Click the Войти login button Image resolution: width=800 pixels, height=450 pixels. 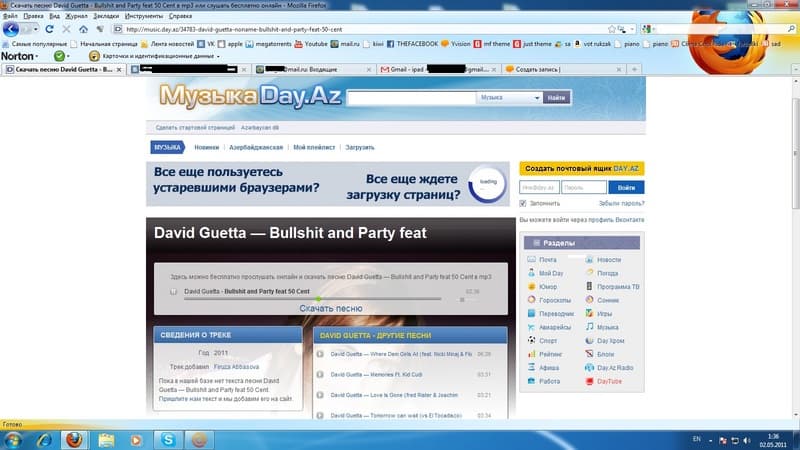click(626, 187)
